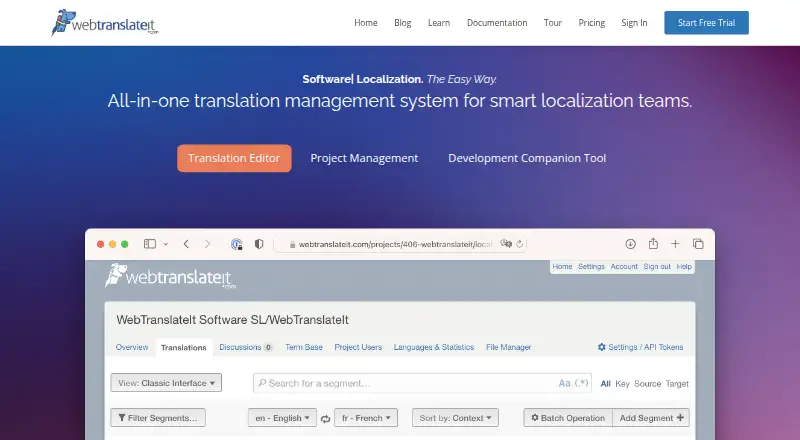Screen dimensions: 800x440
Task: Open the View: Classic Interface dropdown
Action: pyautogui.click(x=166, y=383)
